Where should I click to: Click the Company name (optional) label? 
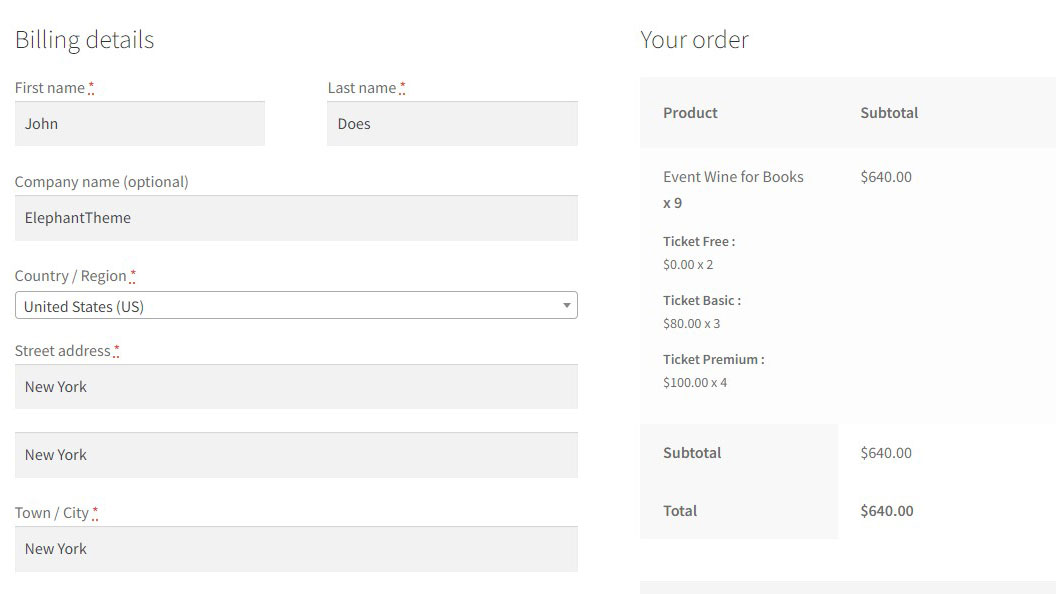101,182
